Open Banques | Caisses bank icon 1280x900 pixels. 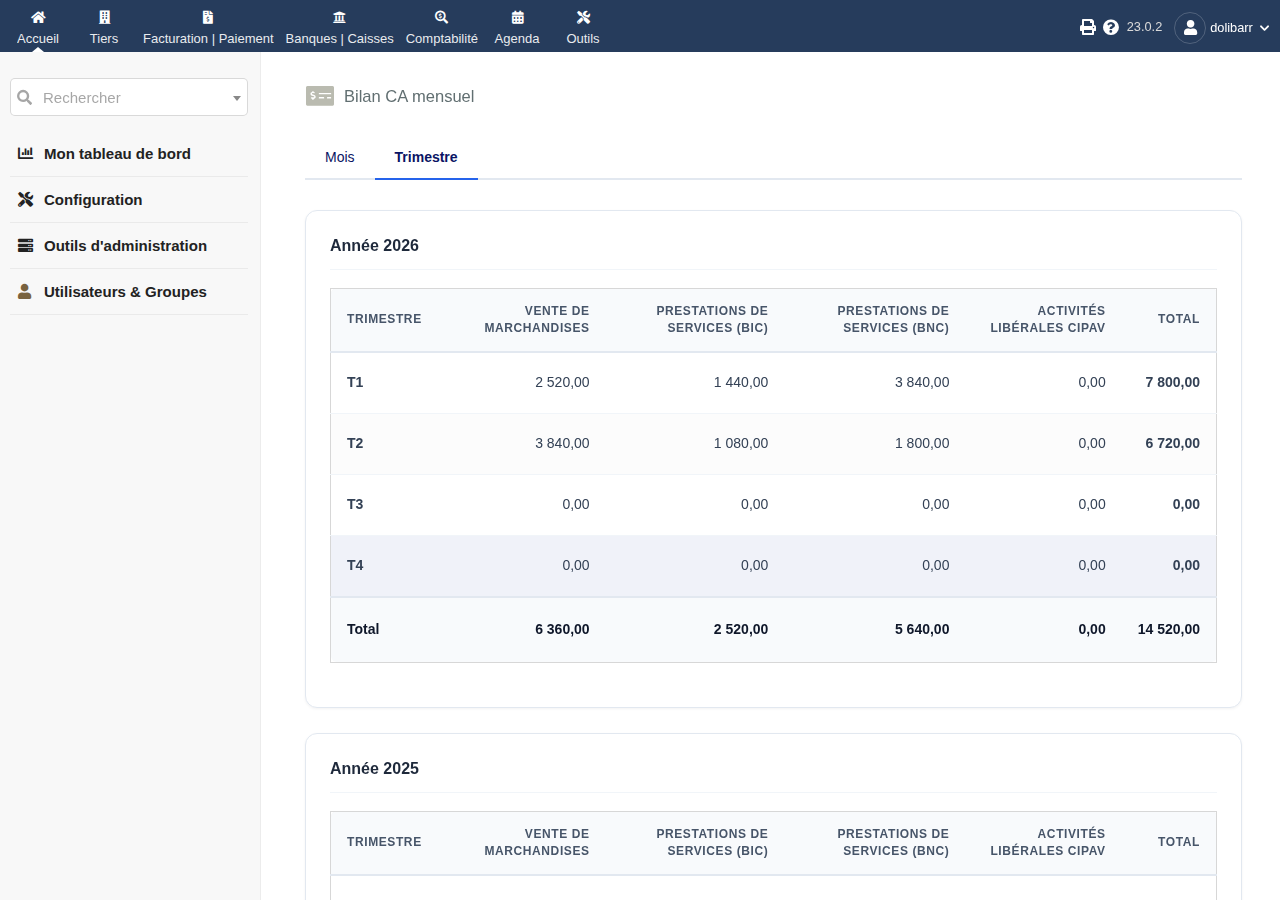[340, 17]
